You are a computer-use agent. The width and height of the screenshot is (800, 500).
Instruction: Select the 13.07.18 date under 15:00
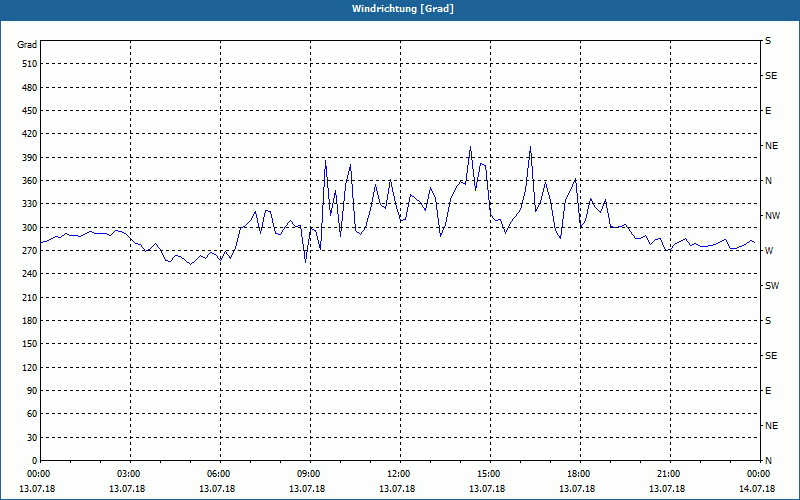coord(487,489)
